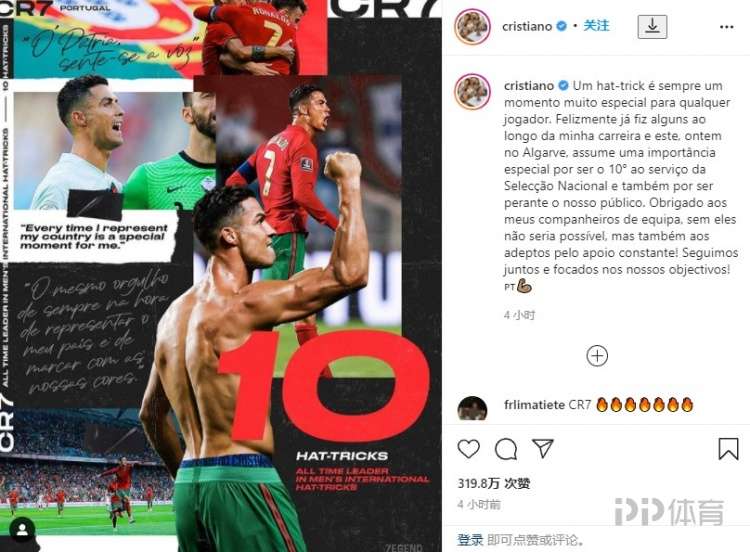Open cristiano profile picture in header
This screenshot has height=552, width=750.
coord(472,26)
